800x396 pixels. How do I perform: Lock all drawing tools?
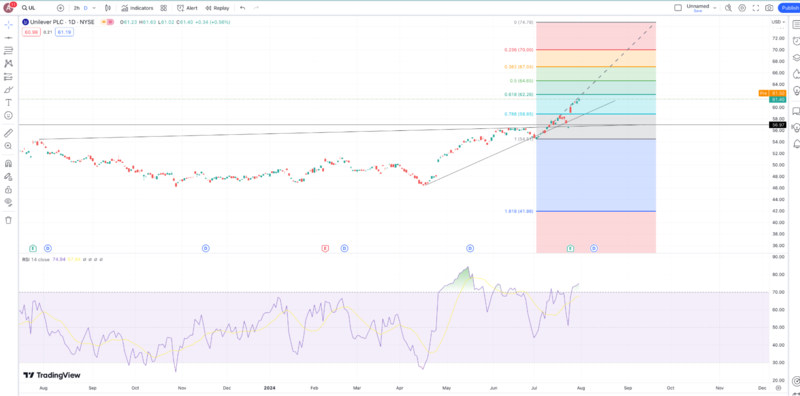pyautogui.click(x=8, y=189)
